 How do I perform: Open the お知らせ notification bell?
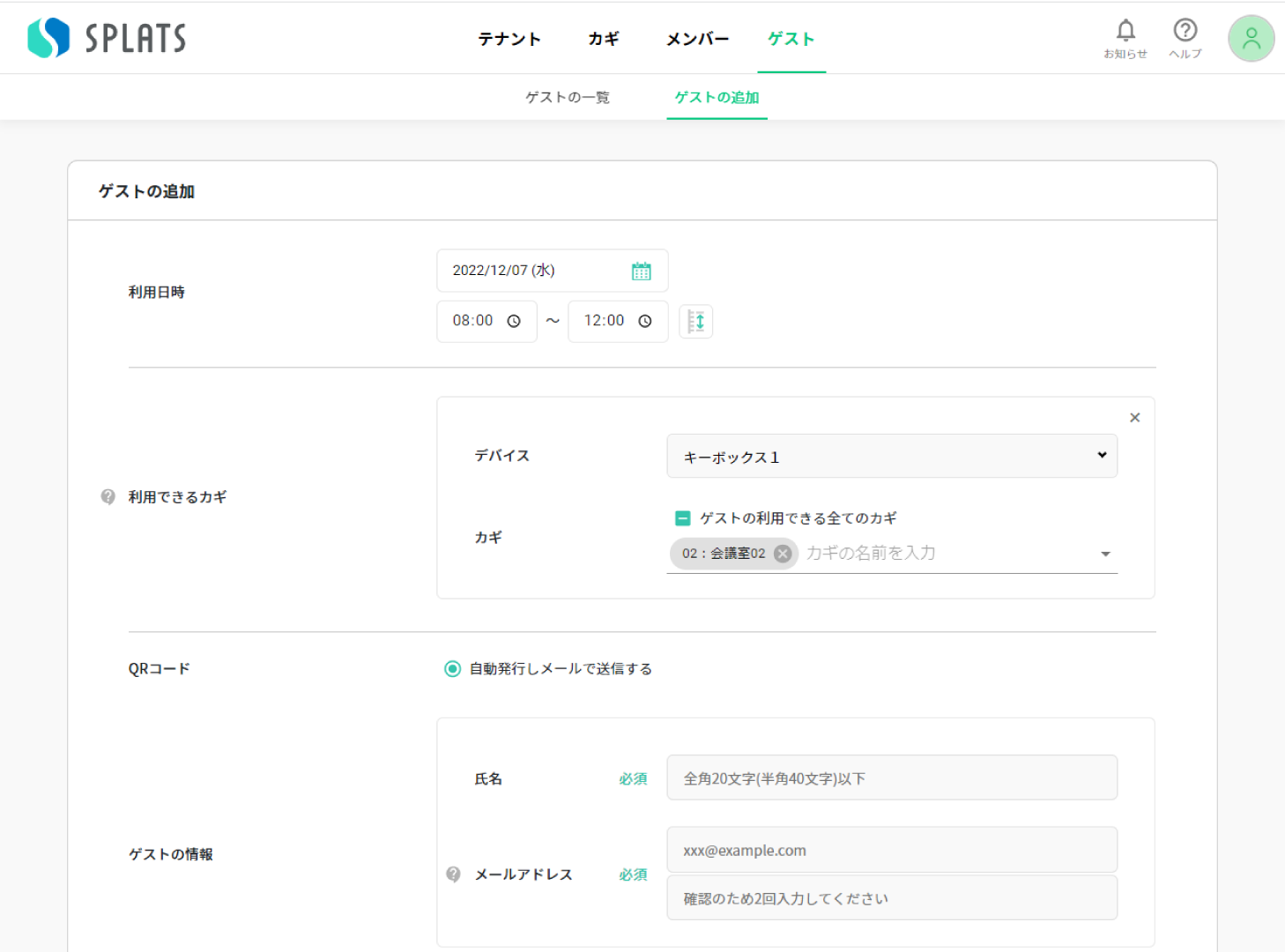1125,29
